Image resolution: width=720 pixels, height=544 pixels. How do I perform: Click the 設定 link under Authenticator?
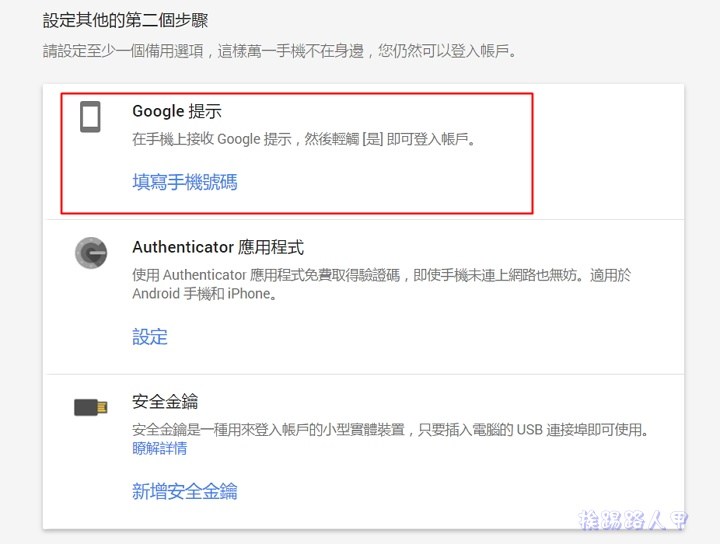150,337
